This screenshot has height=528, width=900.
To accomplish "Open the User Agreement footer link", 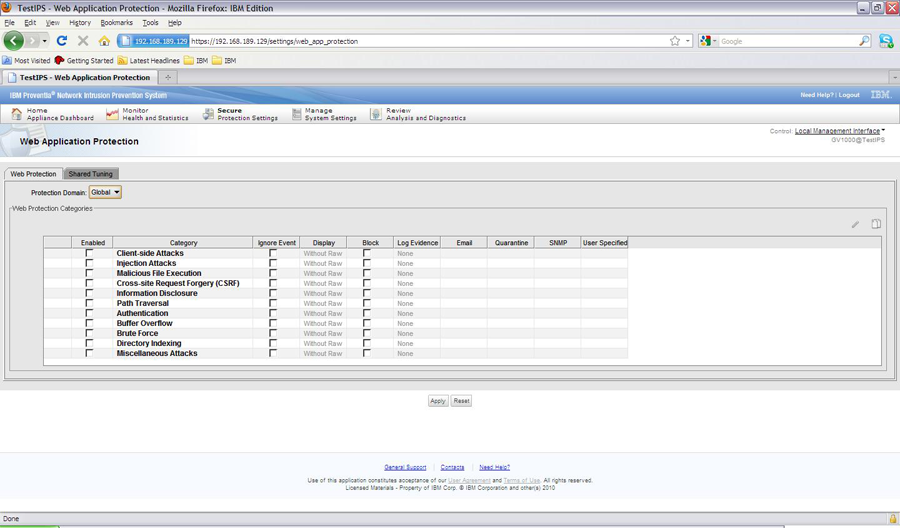I will pos(469,480).
